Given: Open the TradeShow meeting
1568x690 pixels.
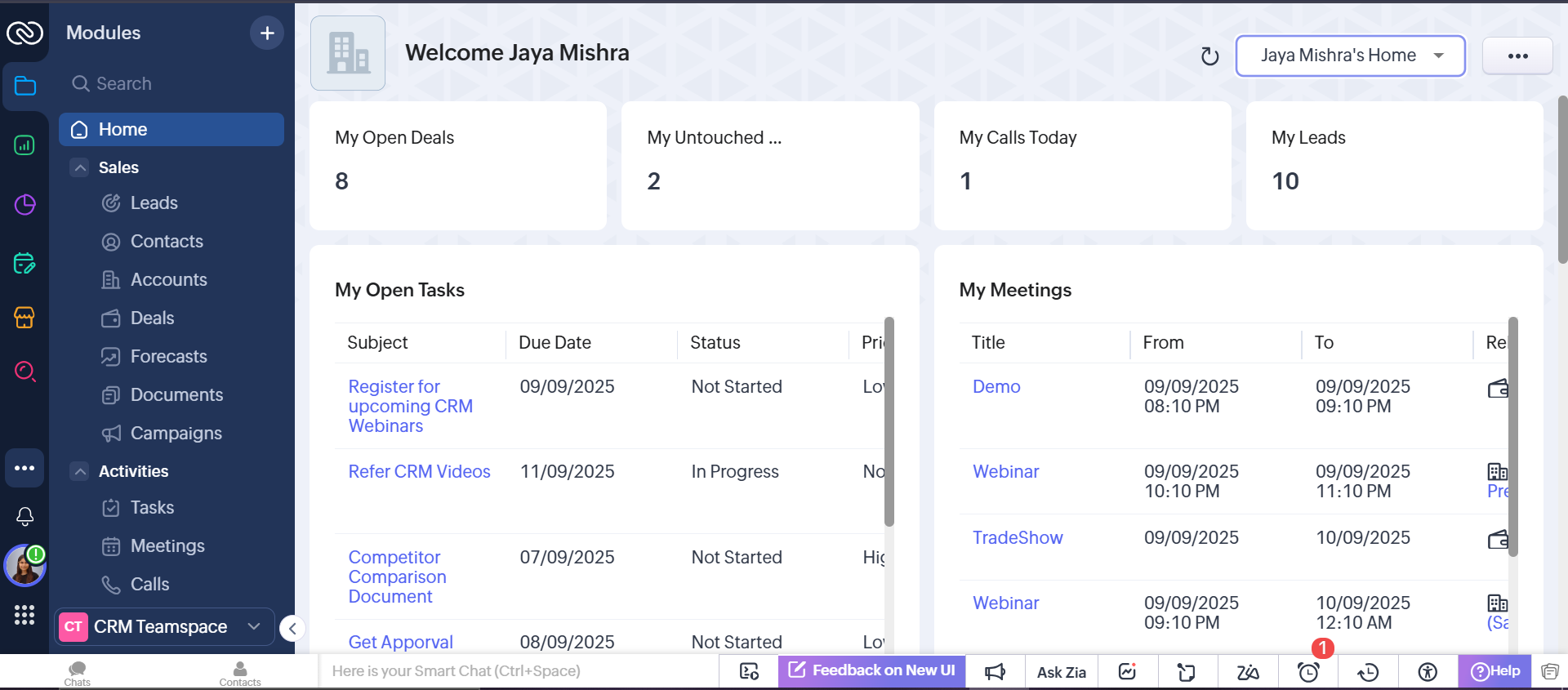Looking at the screenshot, I should tap(1018, 537).
